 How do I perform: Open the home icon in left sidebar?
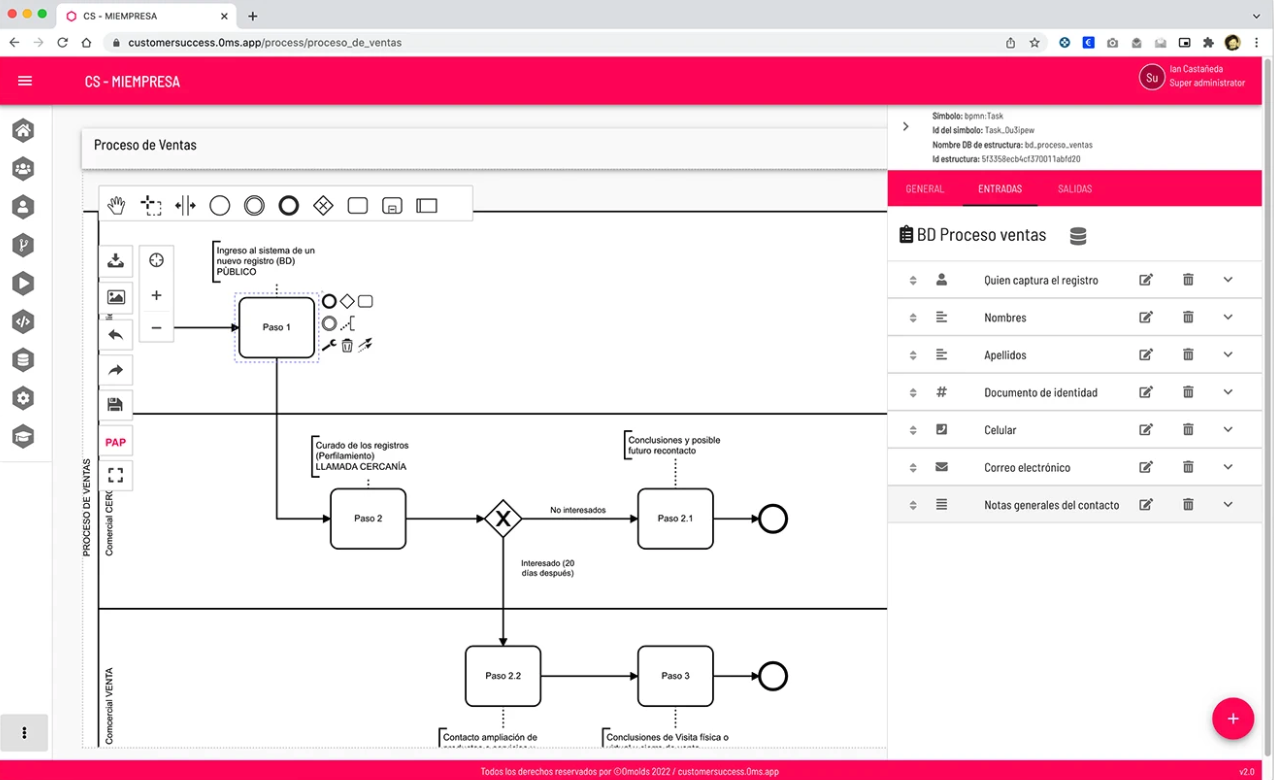click(x=23, y=130)
